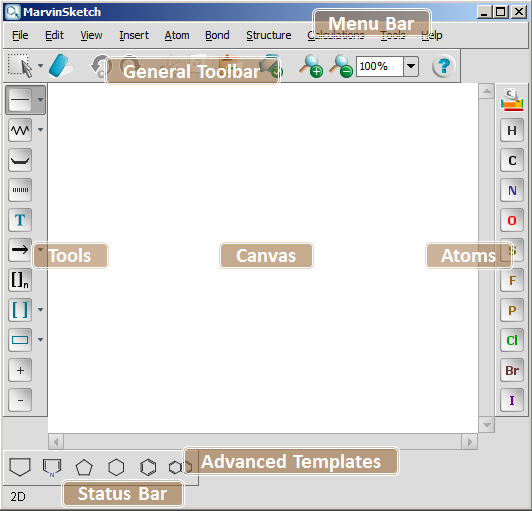Click the Zoom Out magnifier icon
The width and height of the screenshot is (532, 511).
[341, 66]
